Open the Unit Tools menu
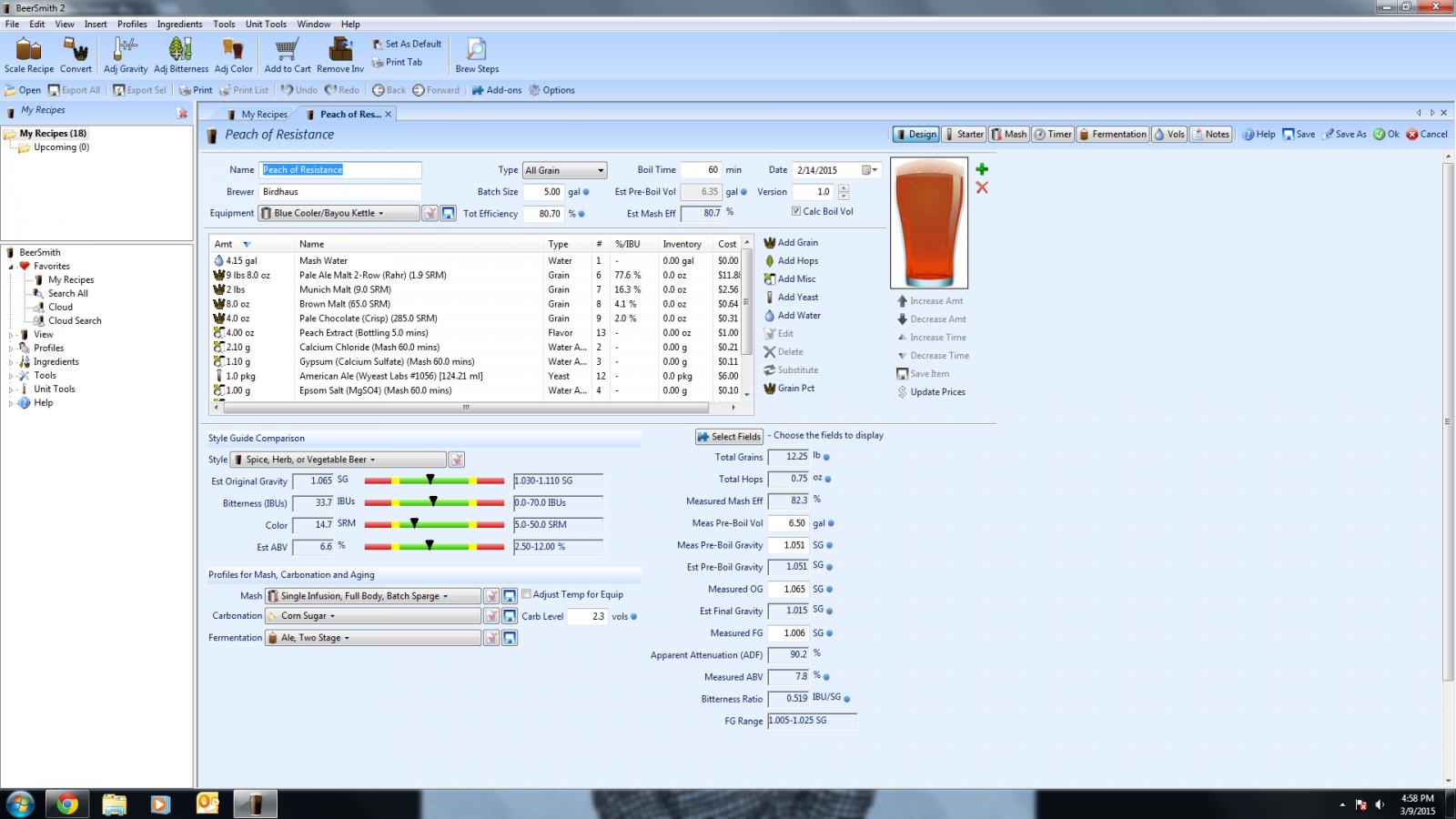Image resolution: width=1456 pixels, height=819 pixels. [266, 24]
